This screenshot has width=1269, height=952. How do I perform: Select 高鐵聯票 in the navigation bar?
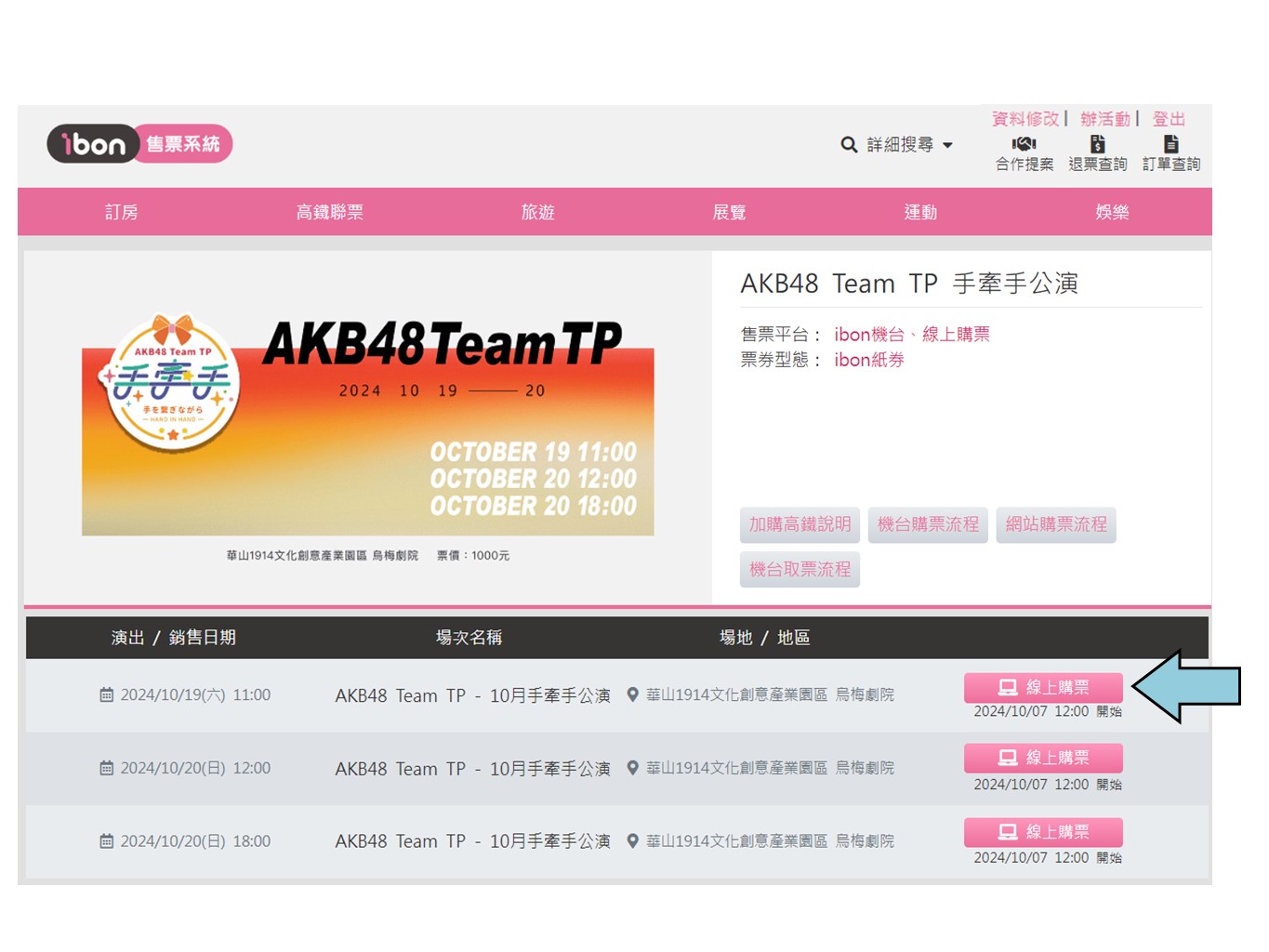[x=329, y=213]
